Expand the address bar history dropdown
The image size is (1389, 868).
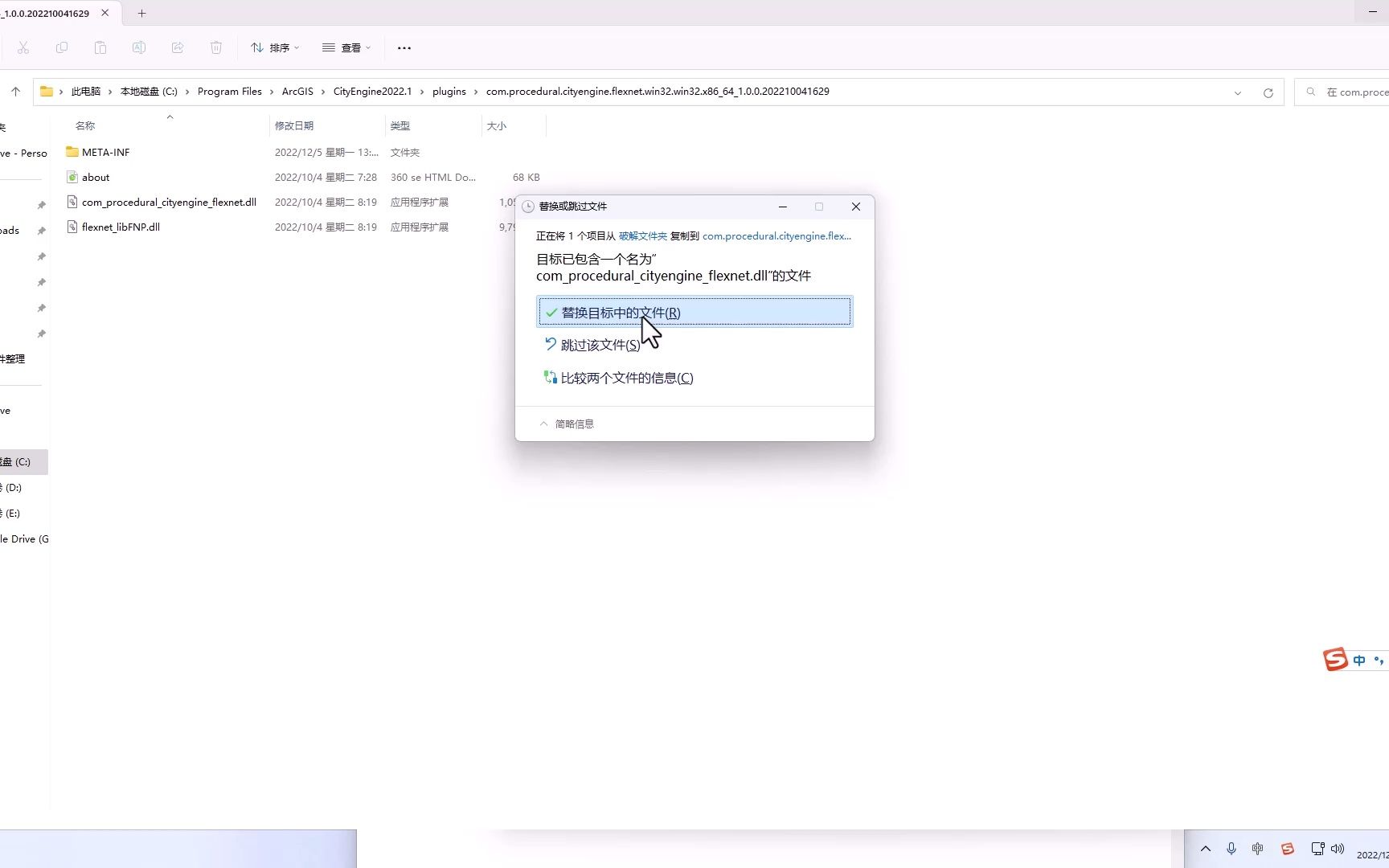(x=1238, y=92)
